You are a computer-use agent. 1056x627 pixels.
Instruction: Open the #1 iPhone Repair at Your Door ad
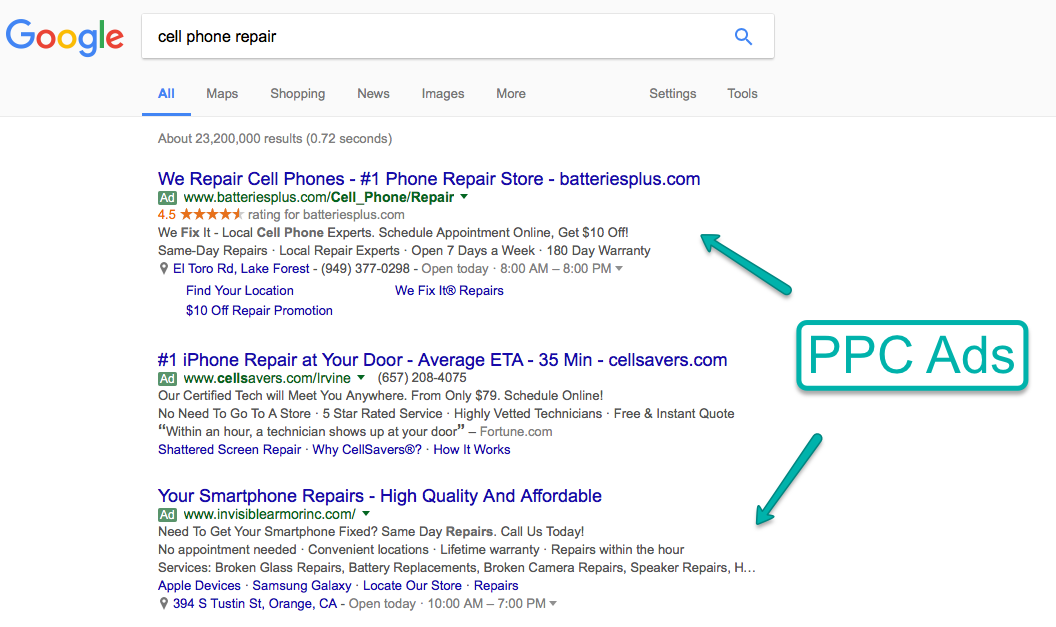tap(442, 360)
